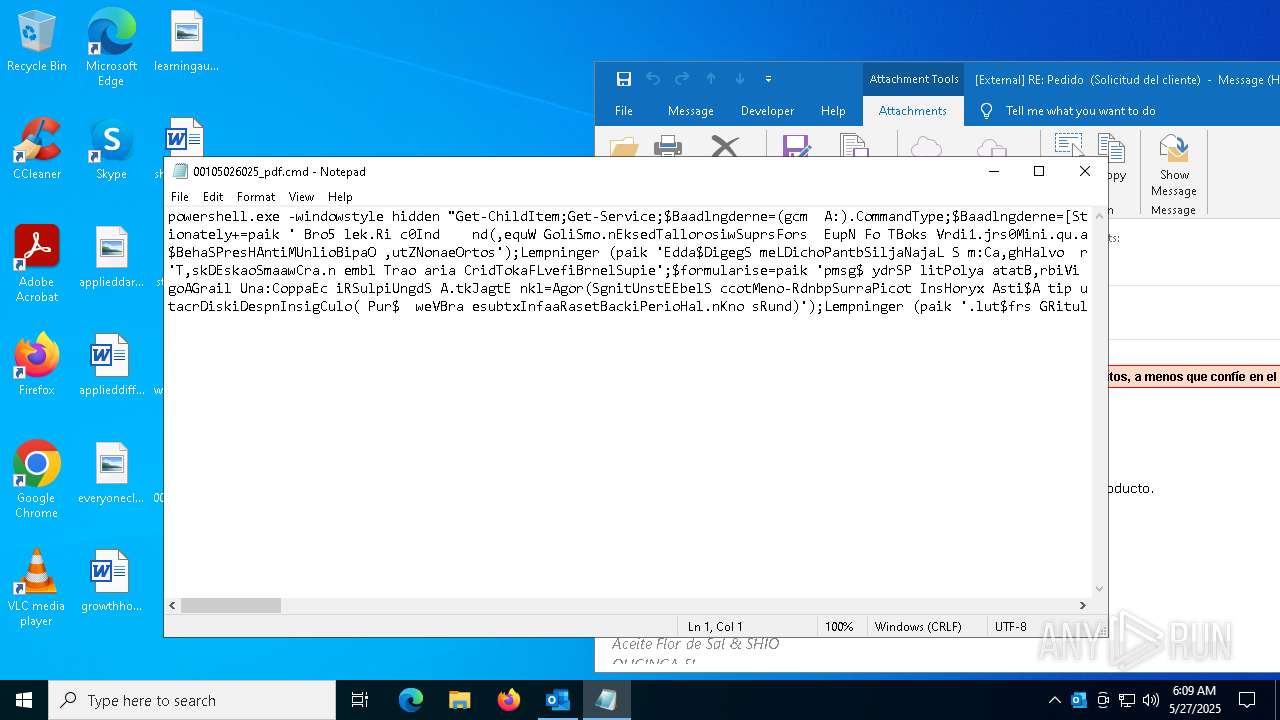Open Outlook File tab

[624, 111]
